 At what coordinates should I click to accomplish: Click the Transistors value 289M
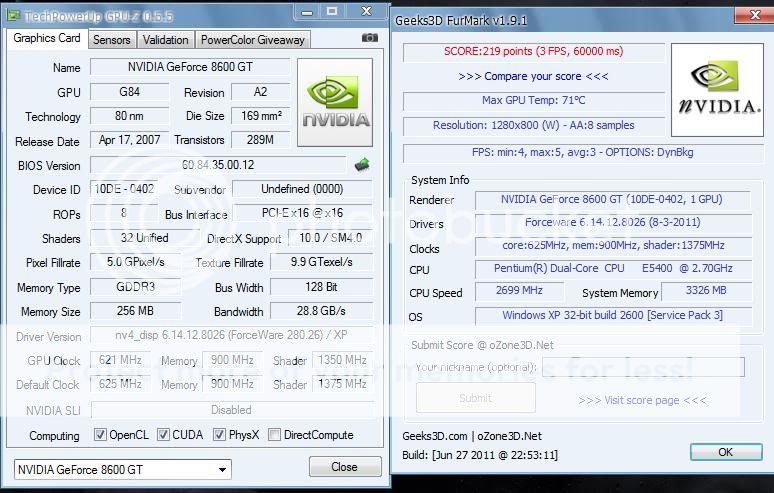[260, 140]
